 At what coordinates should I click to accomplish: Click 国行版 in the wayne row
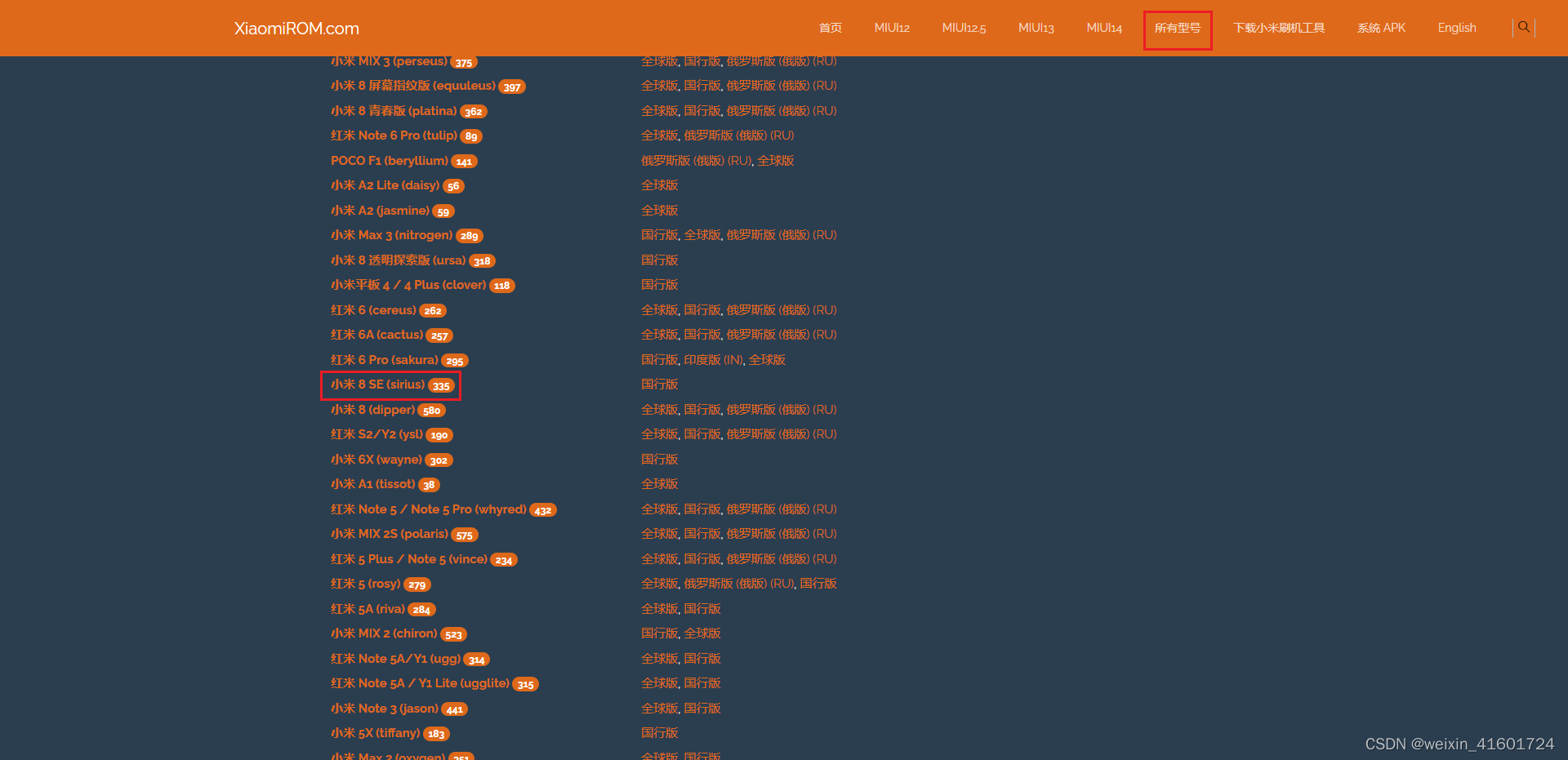click(x=660, y=460)
